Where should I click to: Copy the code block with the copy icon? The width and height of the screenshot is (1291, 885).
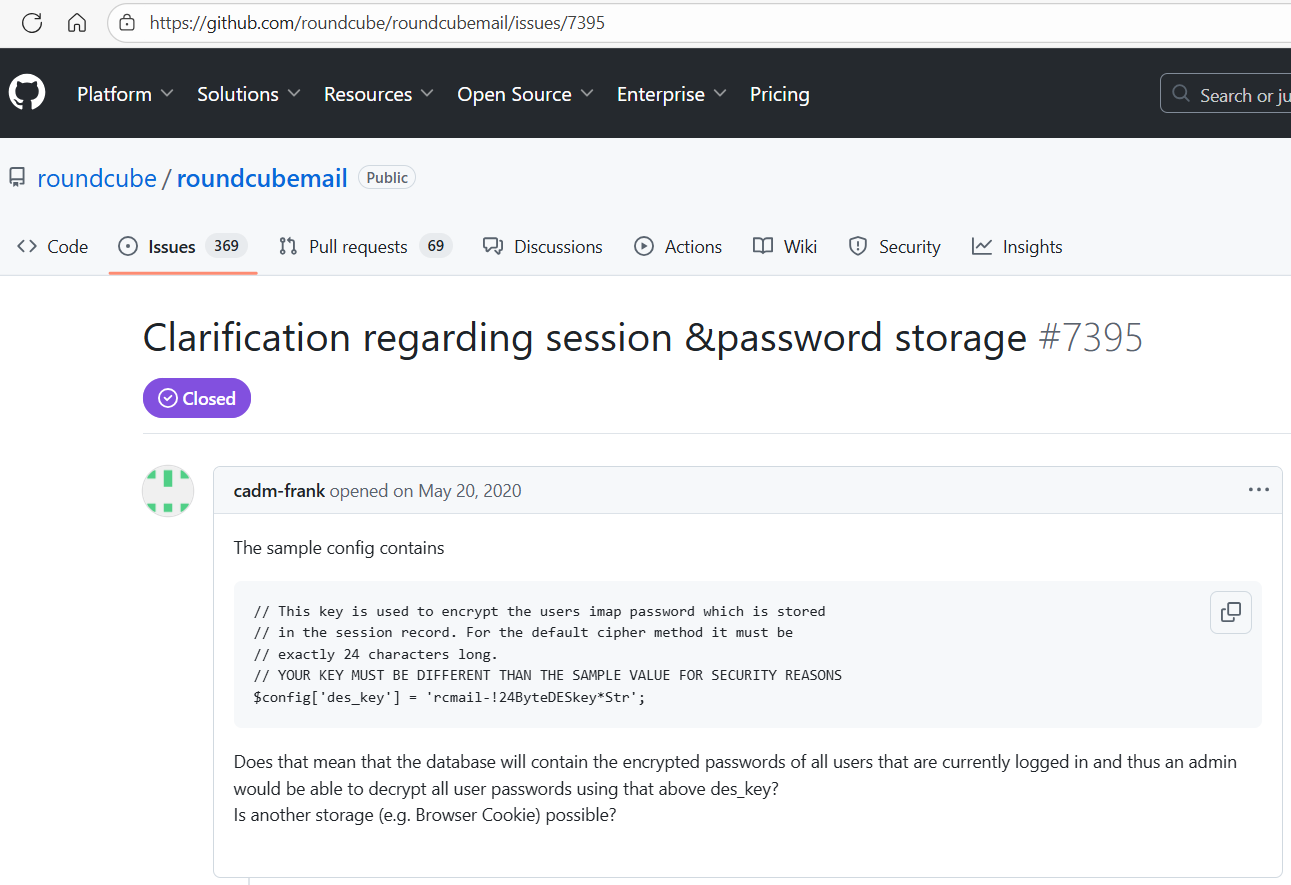1230,612
